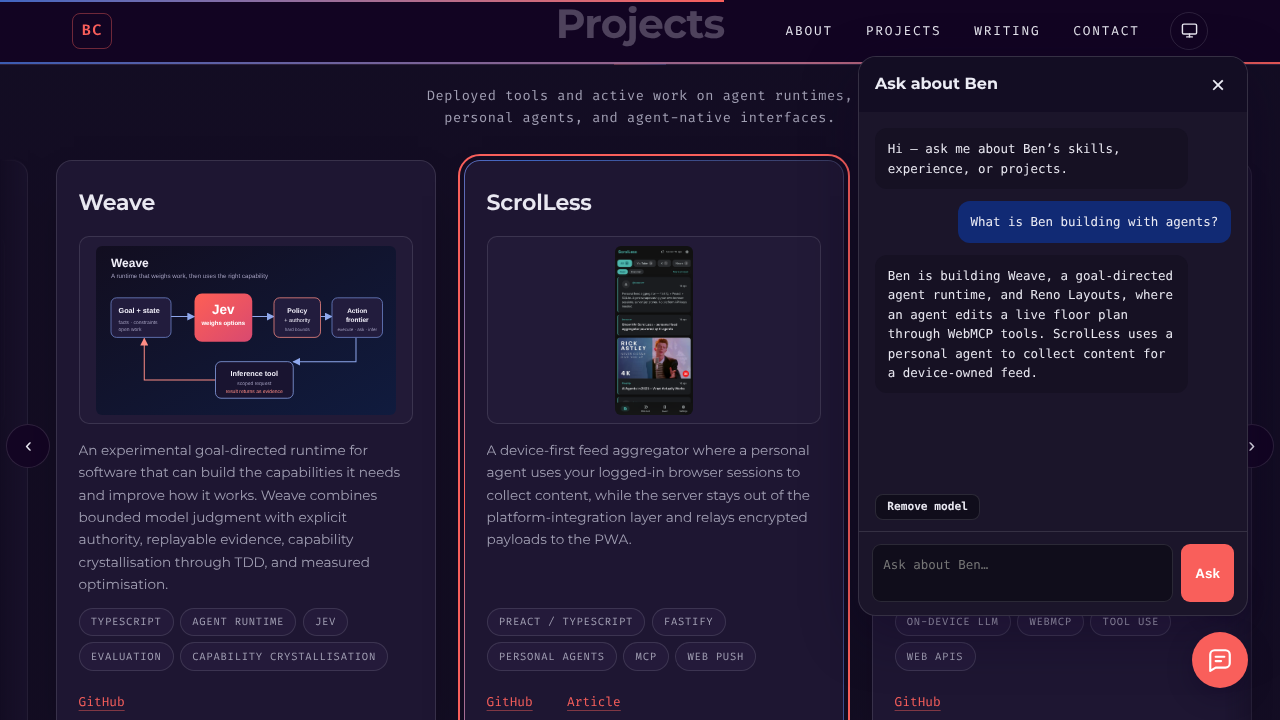Viewport: 1280px width, 720px height.
Task: Click the WEB PUSH tag
Action: pyautogui.click(x=716, y=657)
